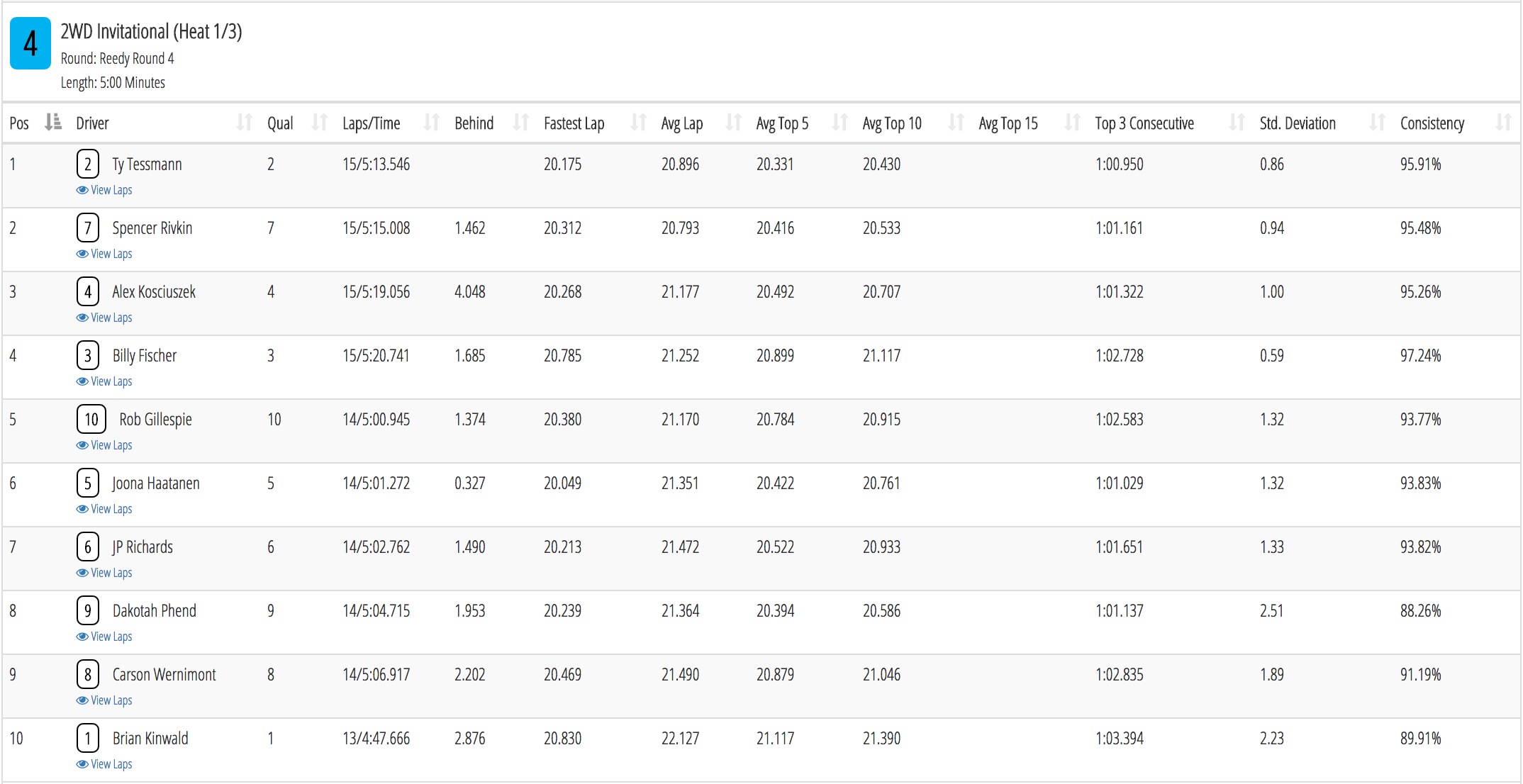Image resolution: width=1523 pixels, height=784 pixels.
Task: Select the 2WD Invitational (Heat 1/3) title
Action: click(151, 32)
